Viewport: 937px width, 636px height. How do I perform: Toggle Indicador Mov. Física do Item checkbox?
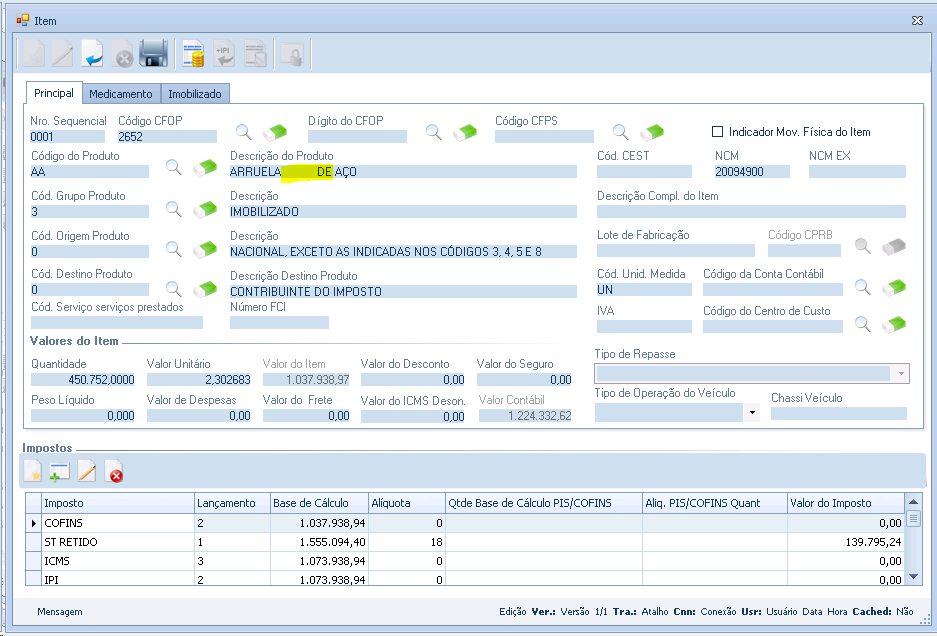tap(717, 132)
